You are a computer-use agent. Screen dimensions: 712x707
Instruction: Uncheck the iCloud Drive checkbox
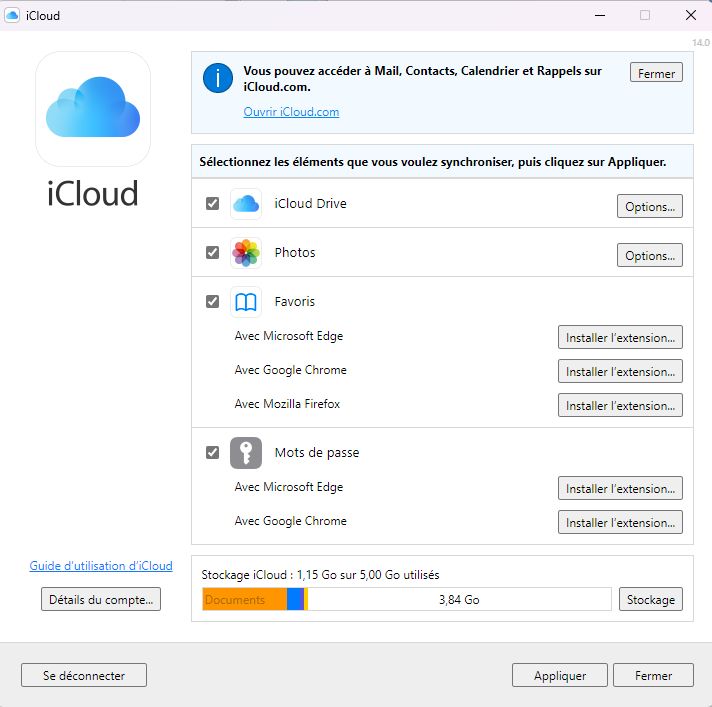[x=213, y=203]
